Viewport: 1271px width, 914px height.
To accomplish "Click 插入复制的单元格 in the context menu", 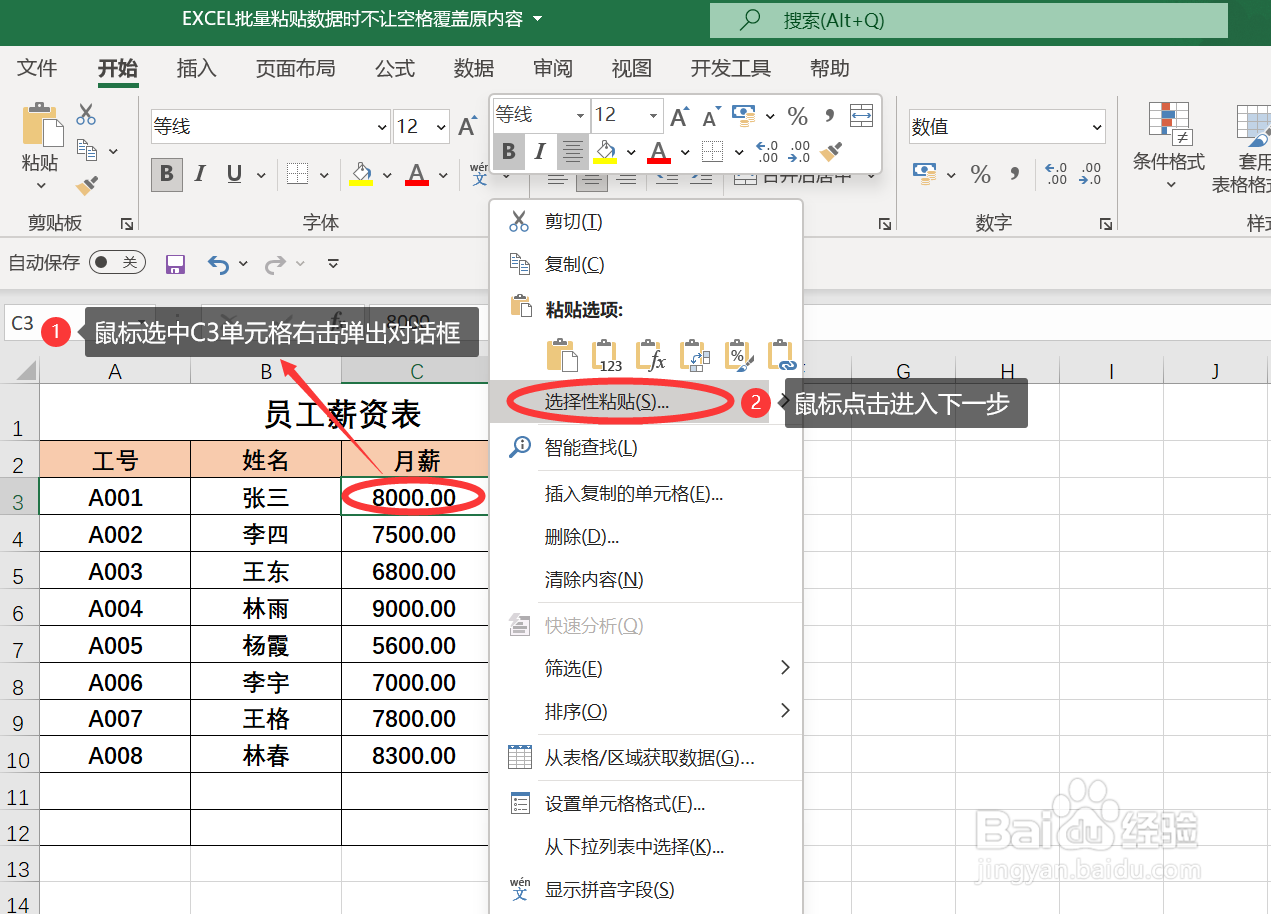I will tap(634, 494).
